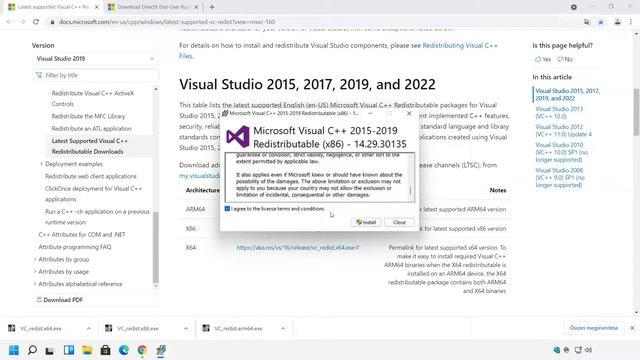640x360 pixels.
Task: Open Redistribute an ATL application article
Action: click(91, 129)
